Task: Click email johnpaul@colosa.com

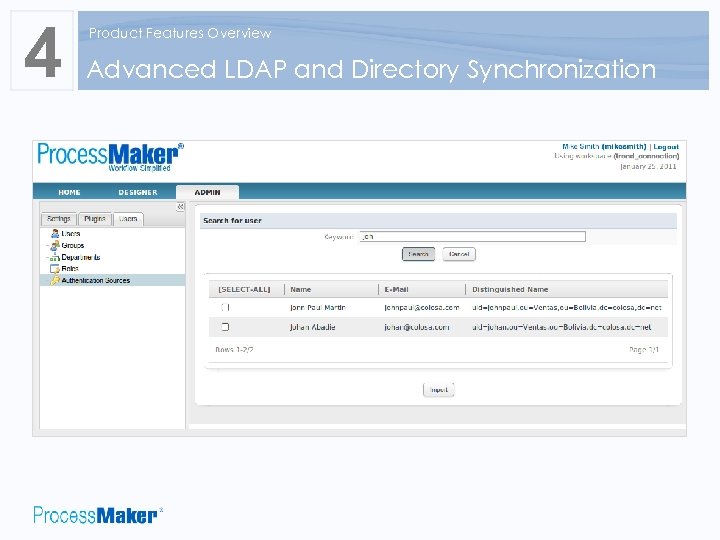Action: pyautogui.click(x=422, y=308)
